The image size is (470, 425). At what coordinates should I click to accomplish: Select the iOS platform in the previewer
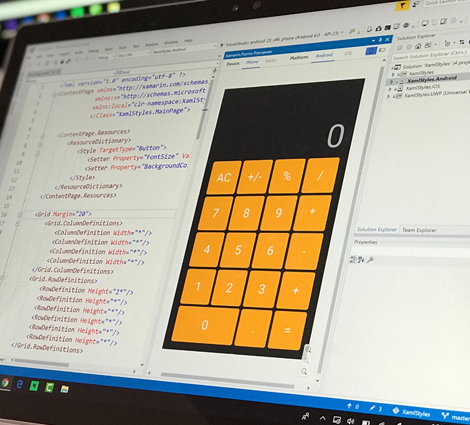[x=348, y=53]
